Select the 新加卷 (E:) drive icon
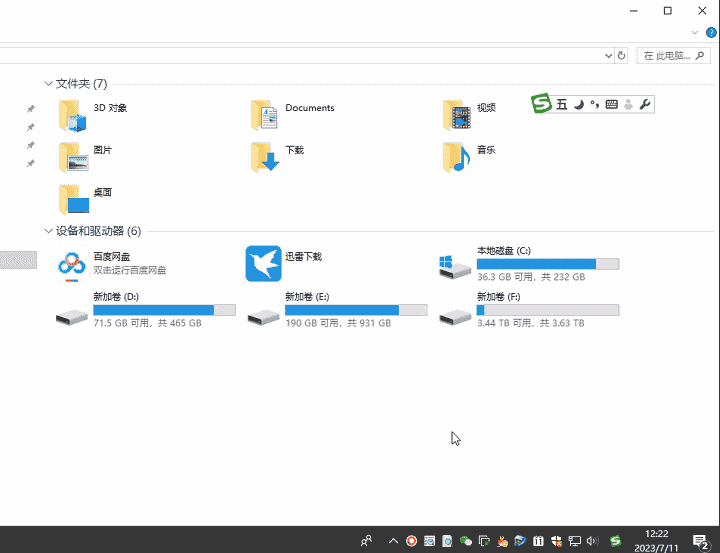The width and height of the screenshot is (720, 553). [x=264, y=317]
